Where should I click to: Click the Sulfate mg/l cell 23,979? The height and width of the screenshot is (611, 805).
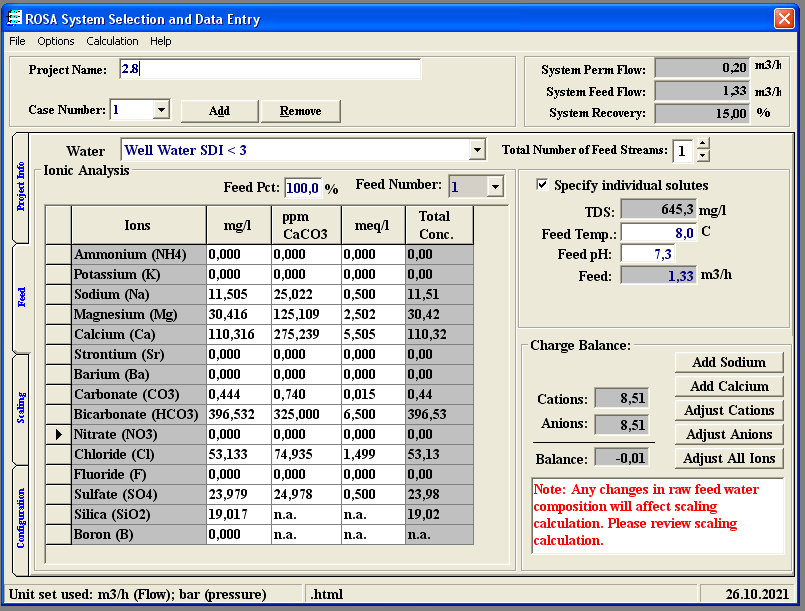[x=239, y=494]
